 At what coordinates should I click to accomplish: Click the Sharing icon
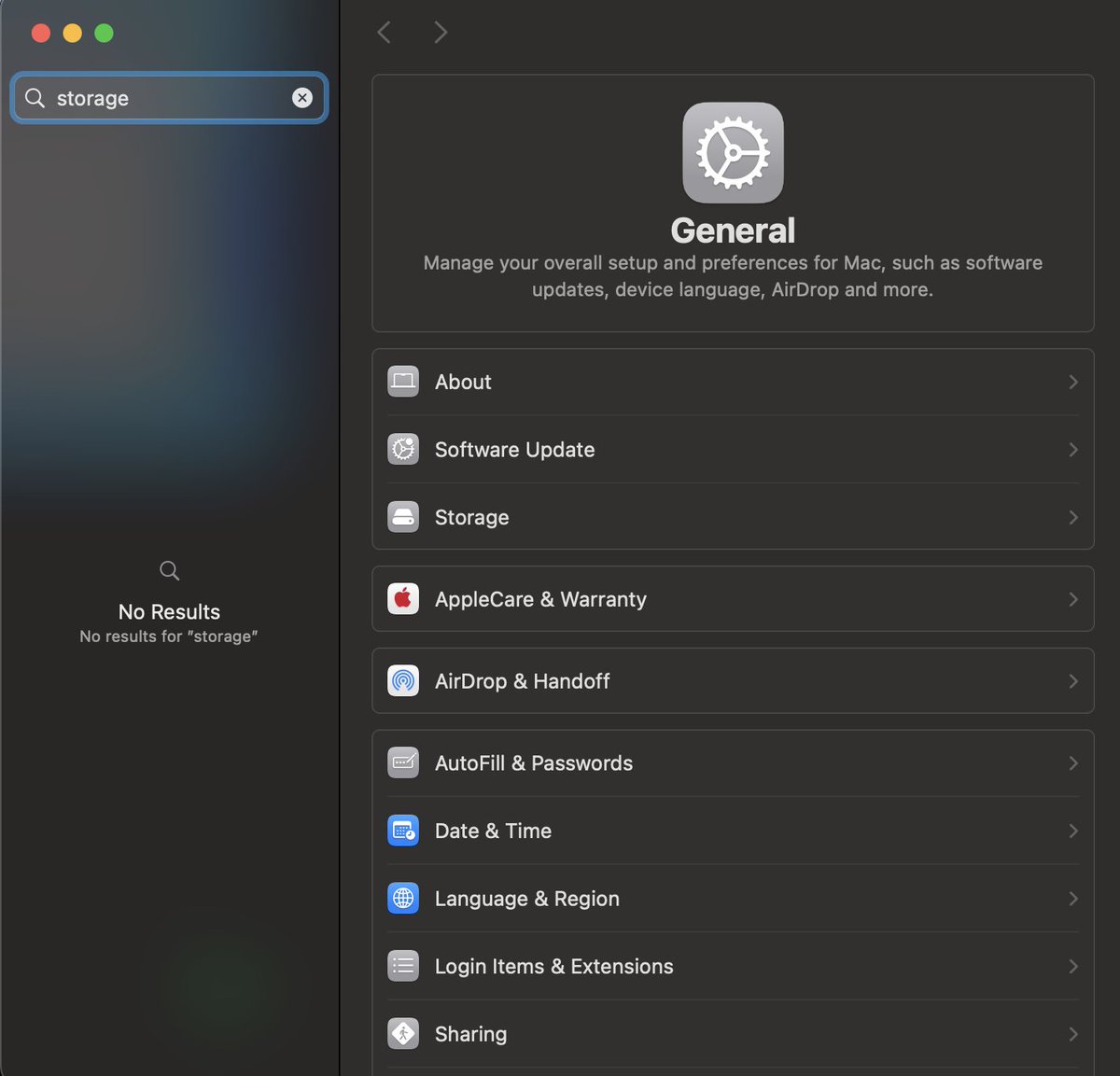click(403, 1034)
